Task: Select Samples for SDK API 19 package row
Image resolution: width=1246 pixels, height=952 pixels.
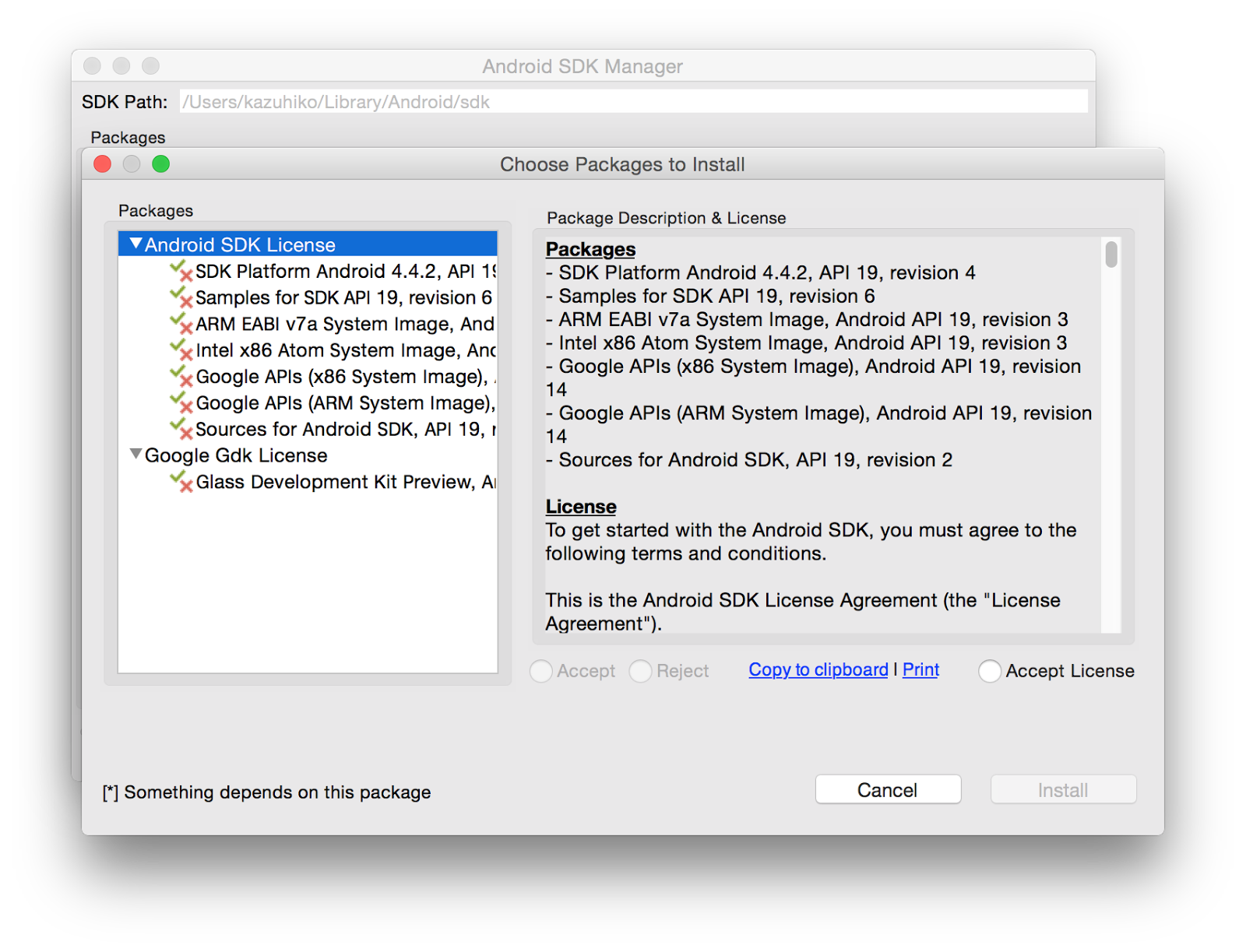Action: pos(308,297)
